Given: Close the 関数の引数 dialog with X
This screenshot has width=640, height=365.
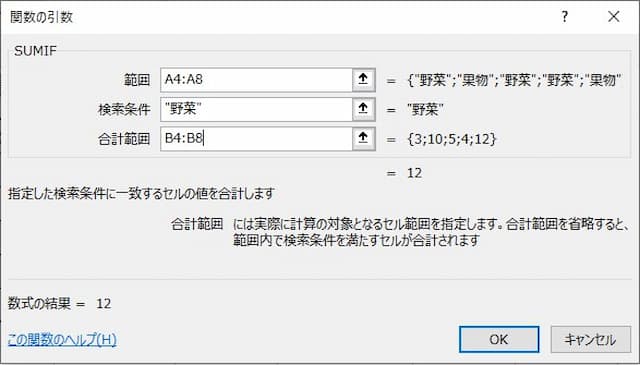Looking at the screenshot, I should (613, 17).
